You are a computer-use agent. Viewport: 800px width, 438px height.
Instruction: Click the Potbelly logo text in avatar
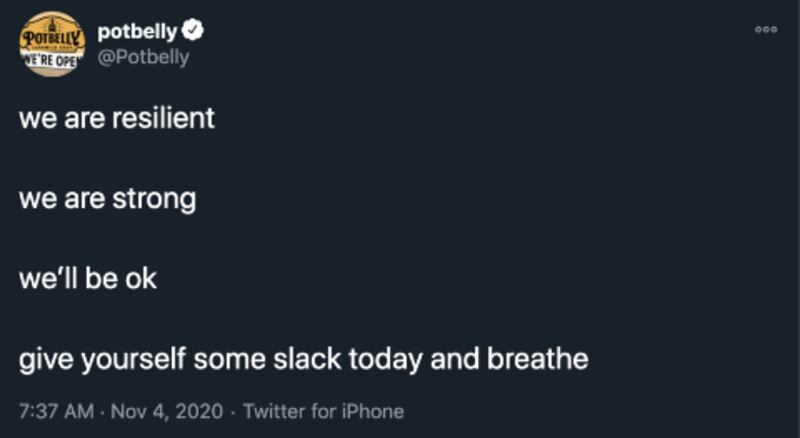click(x=52, y=36)
